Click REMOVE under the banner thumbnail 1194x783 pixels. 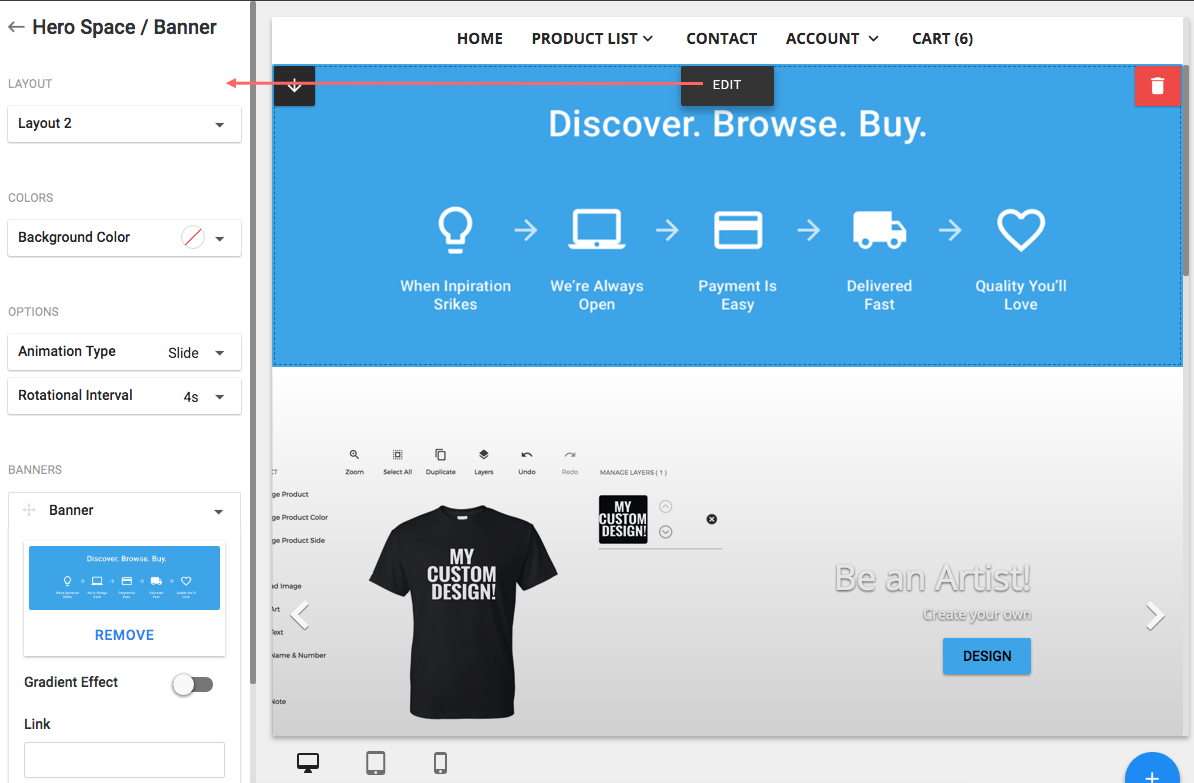124,635
